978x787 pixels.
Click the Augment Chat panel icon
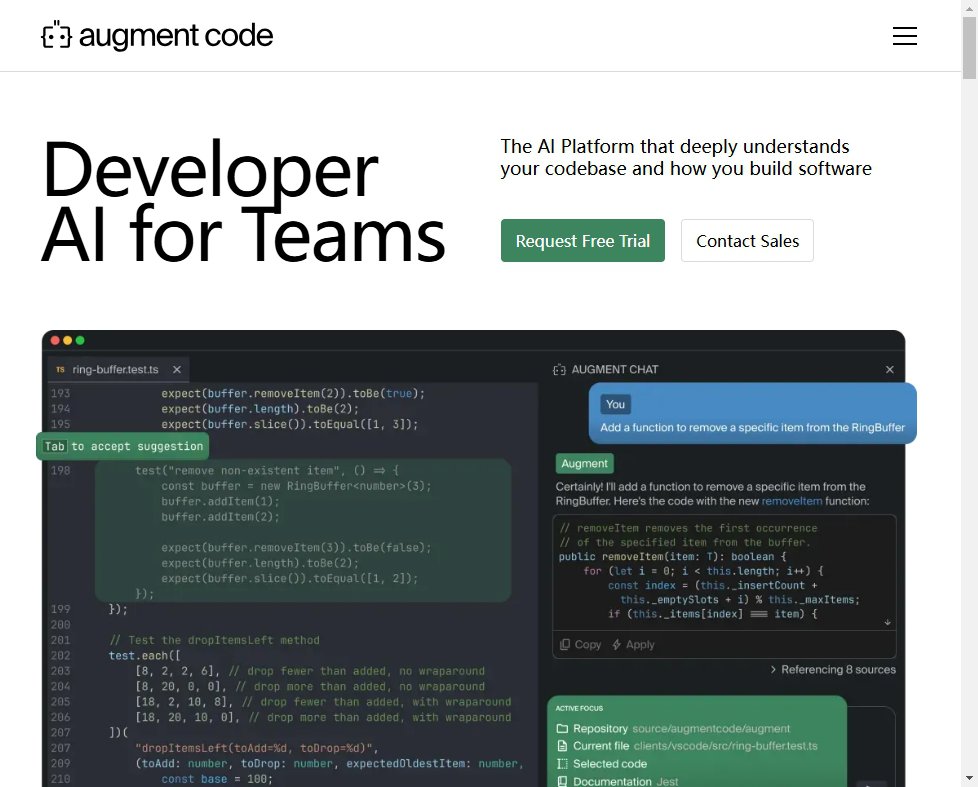point(560,369)
